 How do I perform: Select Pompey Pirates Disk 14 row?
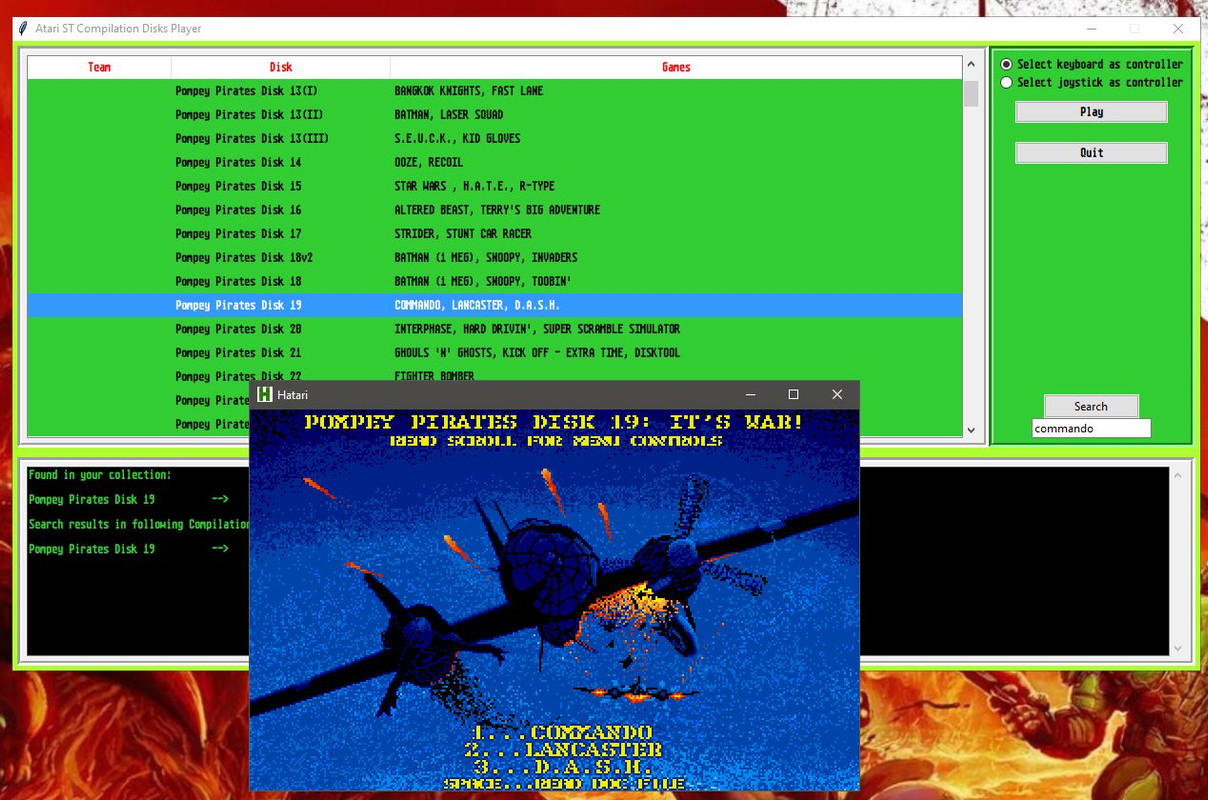[495, 162]
